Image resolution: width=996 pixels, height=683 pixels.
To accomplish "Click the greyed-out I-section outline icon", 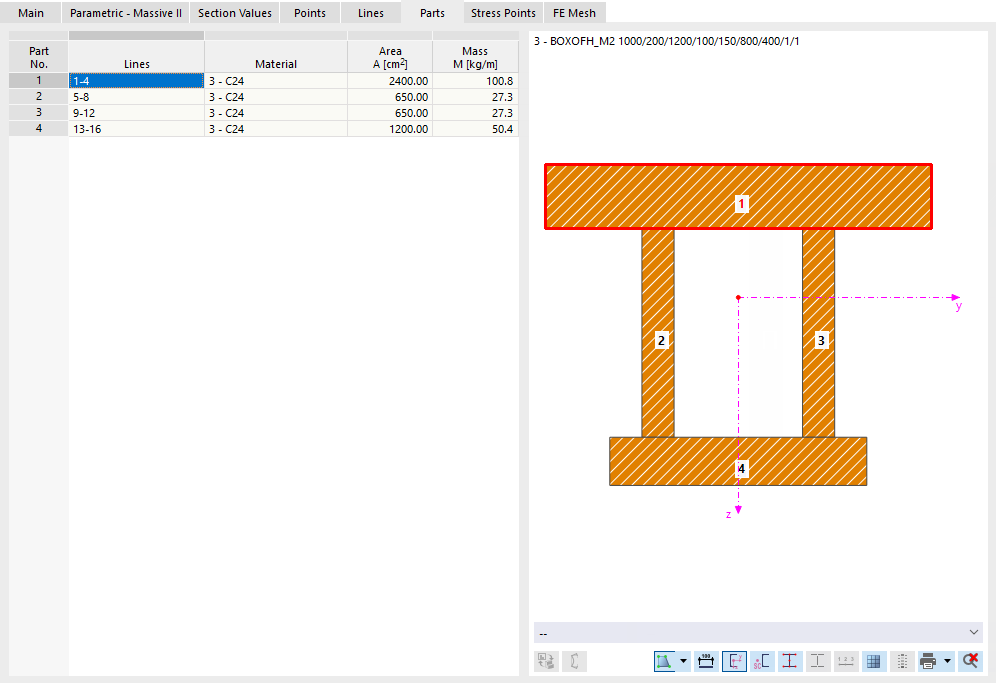I will point(818,661).
